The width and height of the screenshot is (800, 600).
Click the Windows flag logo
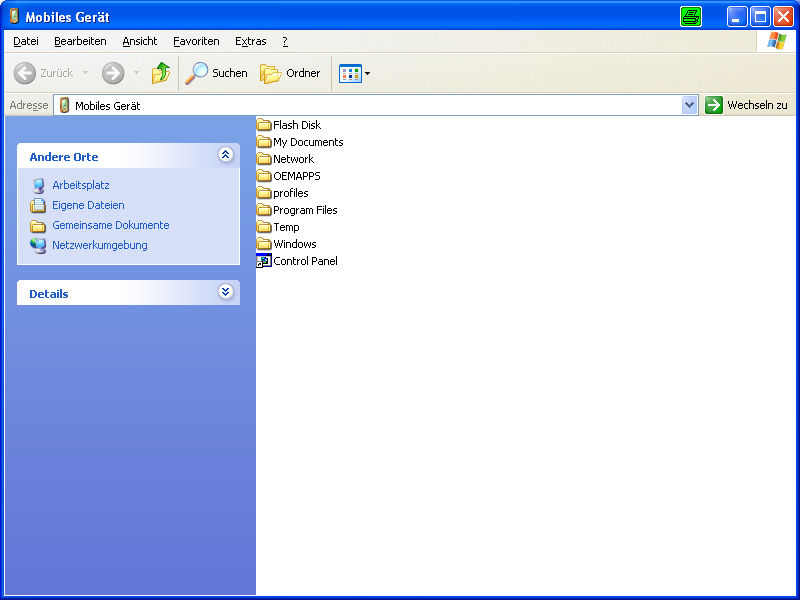point(777,41)
